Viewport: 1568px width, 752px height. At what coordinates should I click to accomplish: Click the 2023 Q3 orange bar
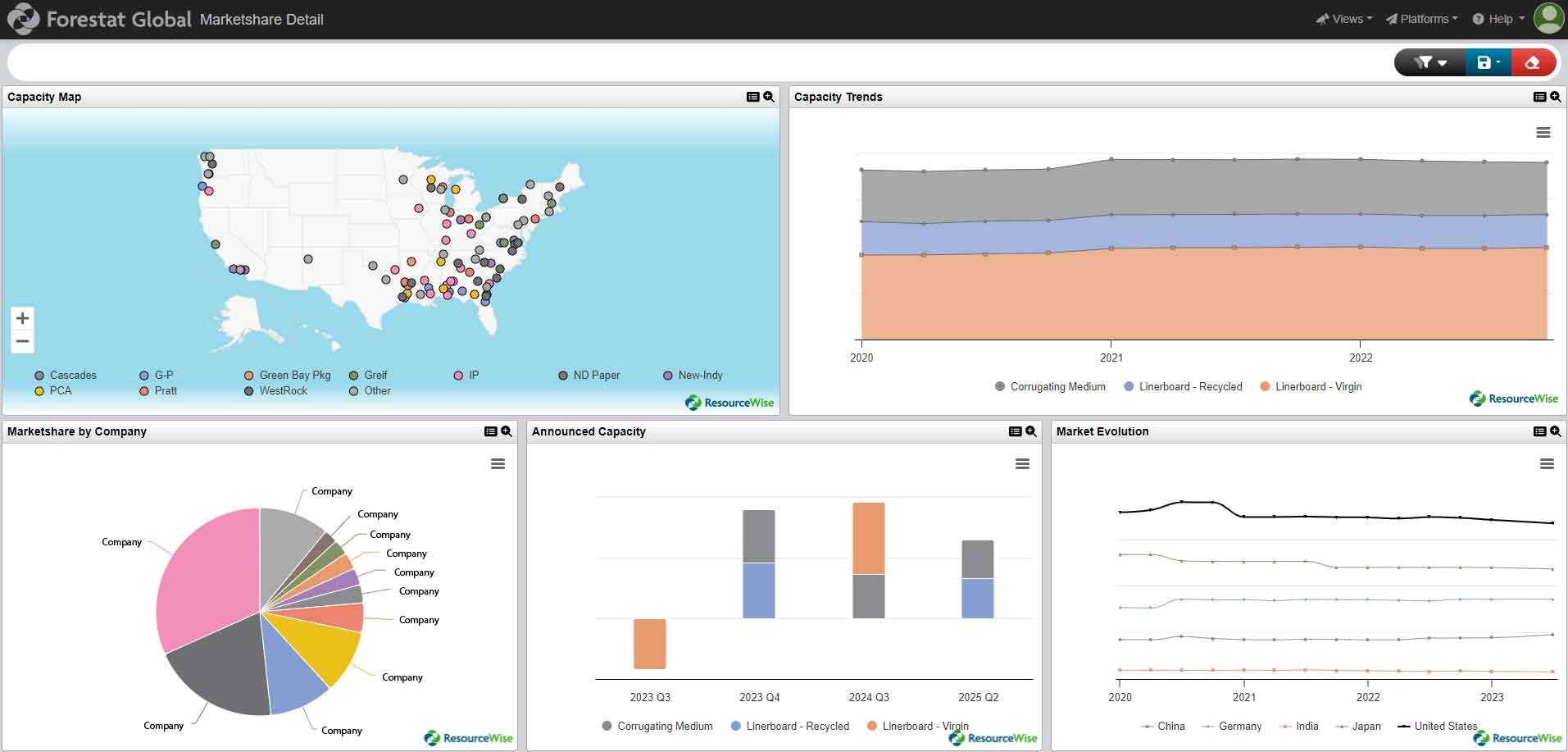click(x=650, y=644)
